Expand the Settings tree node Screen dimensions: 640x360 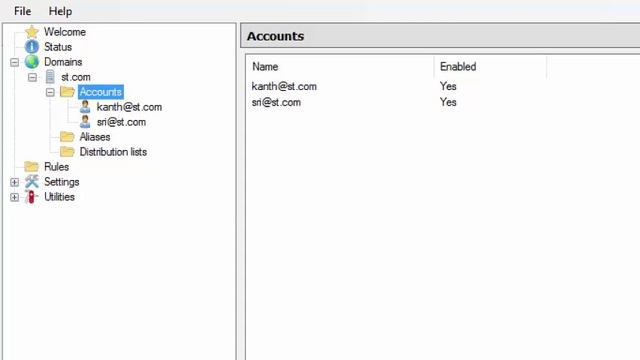click(14, 182)
